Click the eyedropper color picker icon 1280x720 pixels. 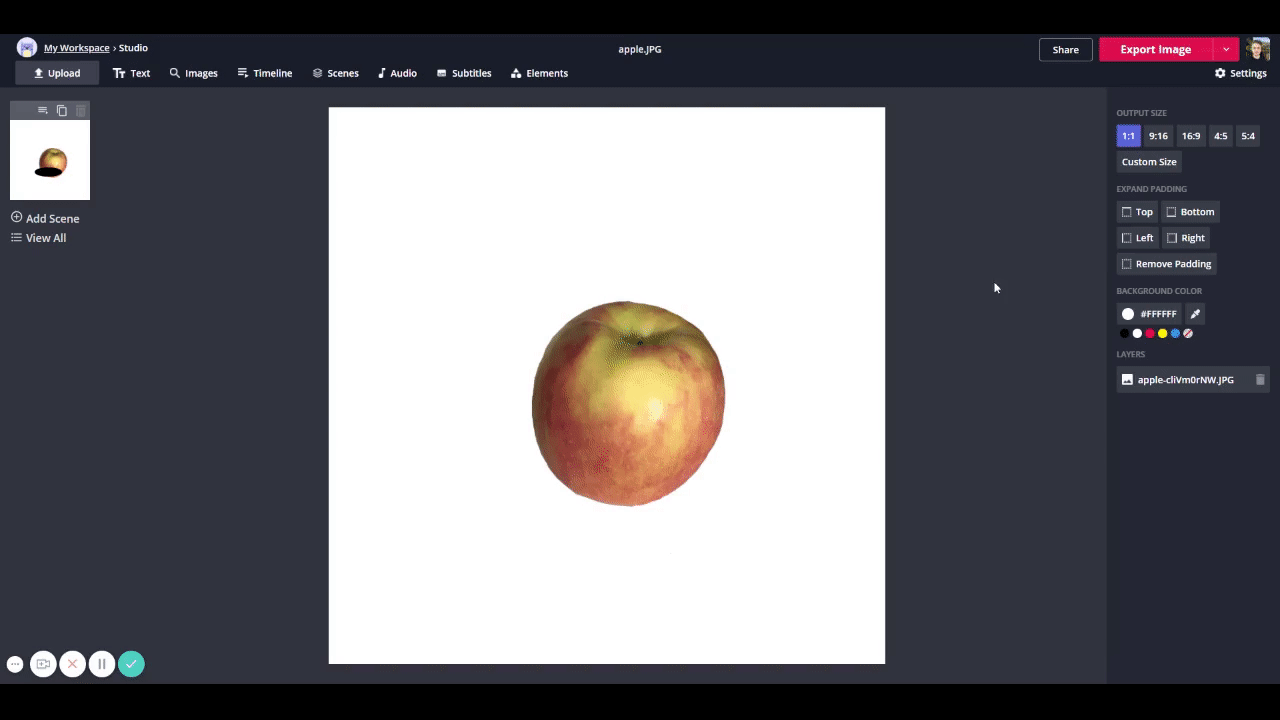(x=1195, y=314)
